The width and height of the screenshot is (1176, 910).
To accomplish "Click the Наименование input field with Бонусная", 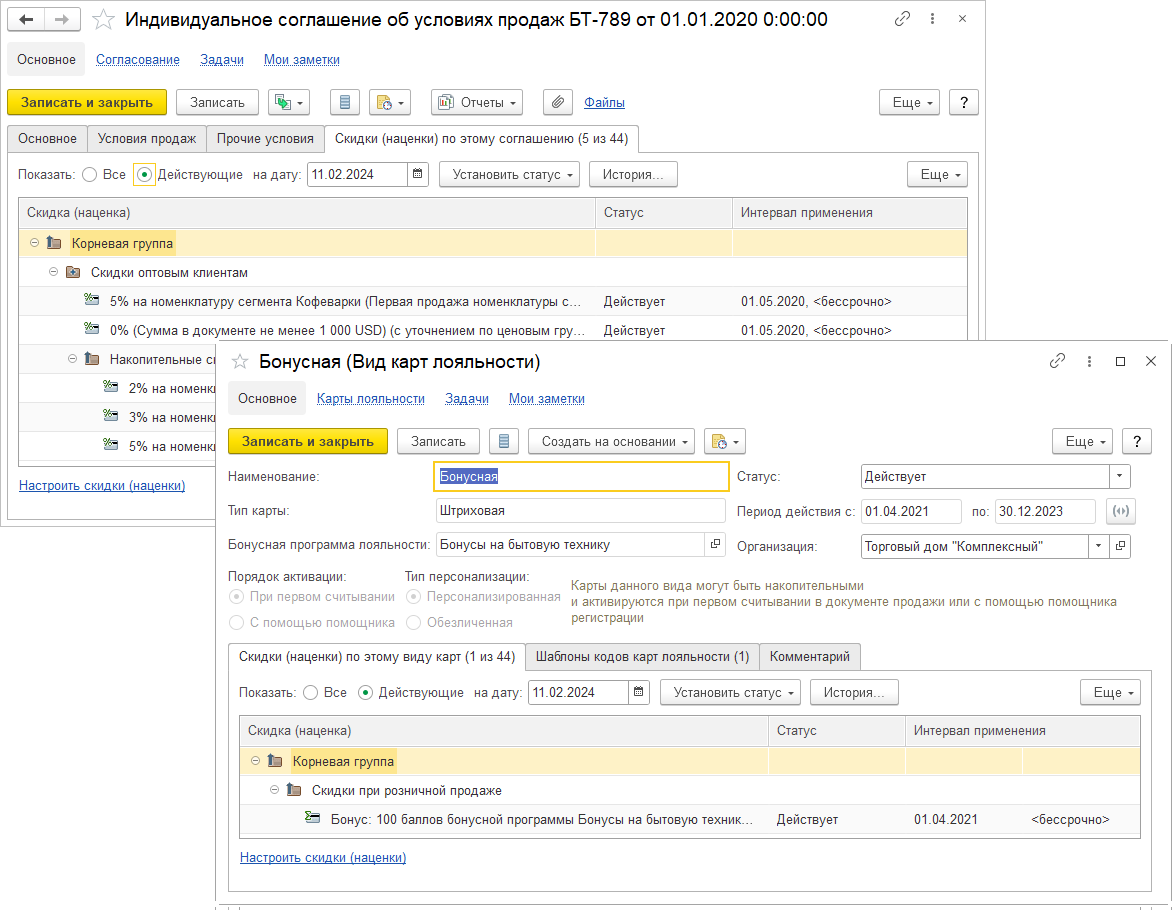I will [581, 477].
